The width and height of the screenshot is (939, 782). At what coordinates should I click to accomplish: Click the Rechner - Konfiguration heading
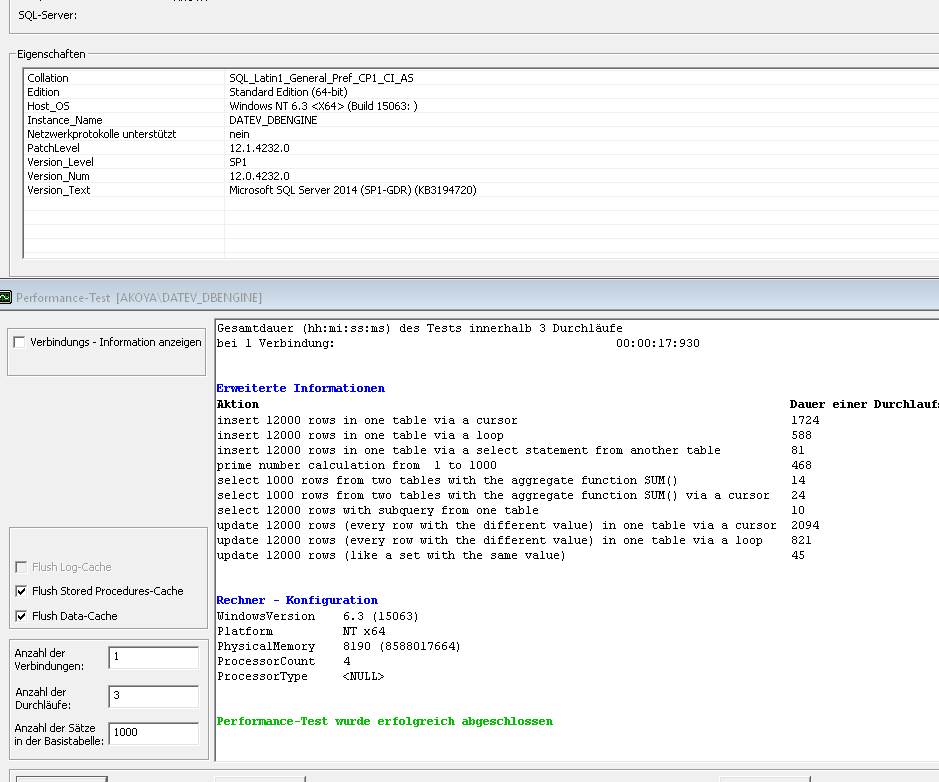coord(297,600)
